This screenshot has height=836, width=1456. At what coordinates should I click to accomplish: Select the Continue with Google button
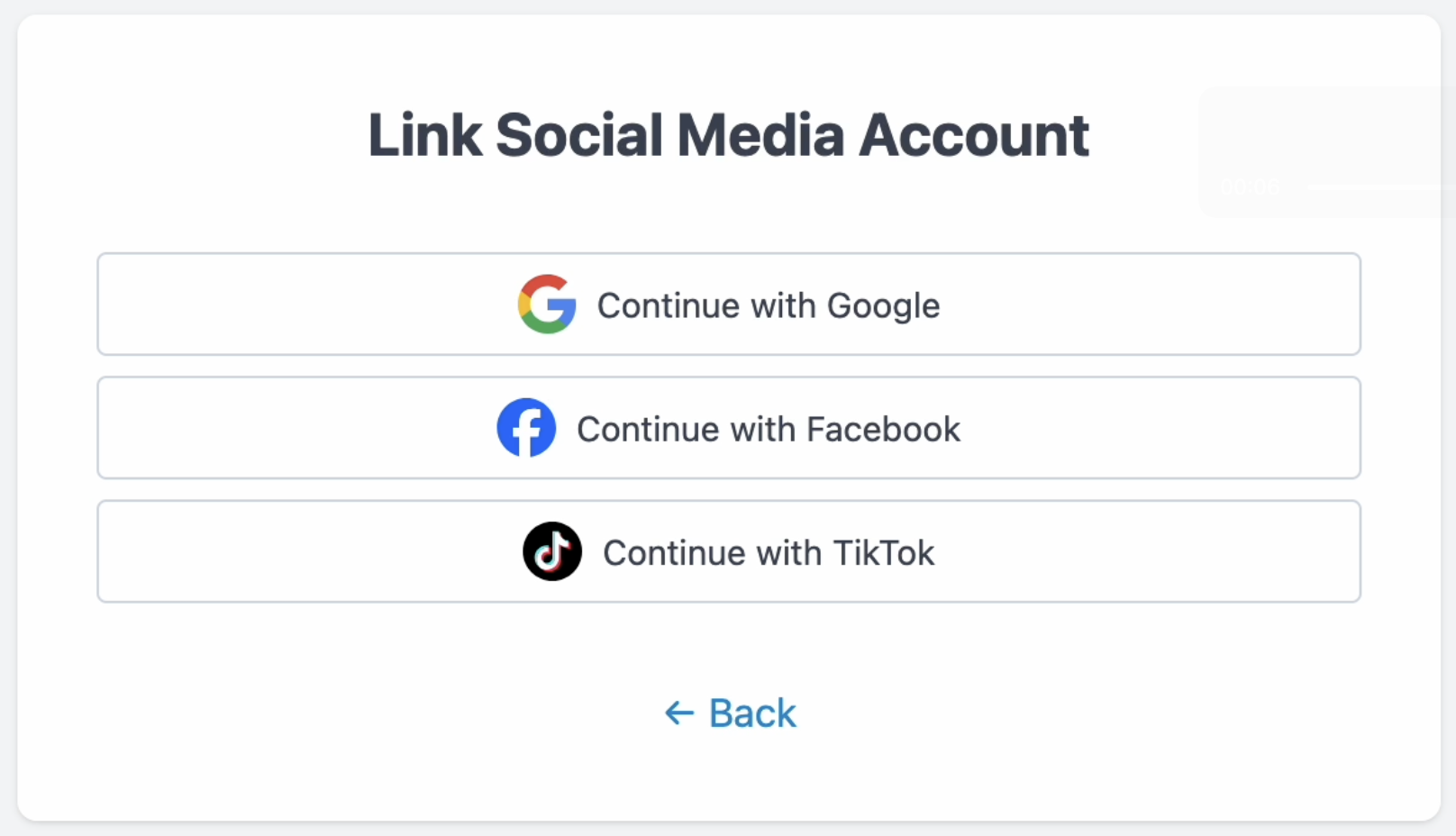click(x=729, y=304)
